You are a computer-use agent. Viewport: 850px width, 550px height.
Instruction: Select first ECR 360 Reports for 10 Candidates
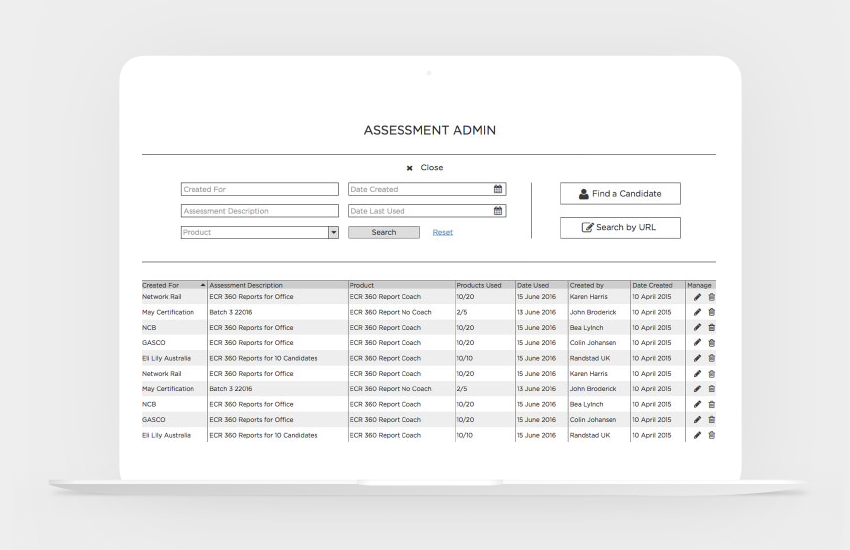[x=263, y=358]
